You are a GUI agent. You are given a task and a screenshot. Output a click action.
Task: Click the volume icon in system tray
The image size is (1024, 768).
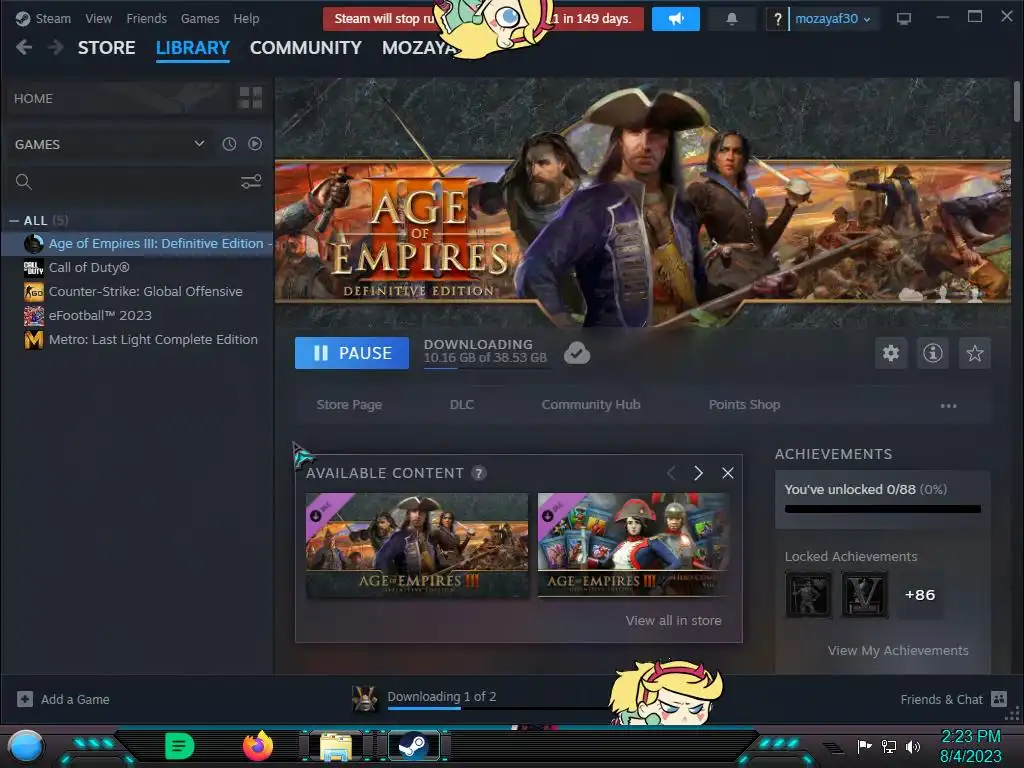point(913,746)
